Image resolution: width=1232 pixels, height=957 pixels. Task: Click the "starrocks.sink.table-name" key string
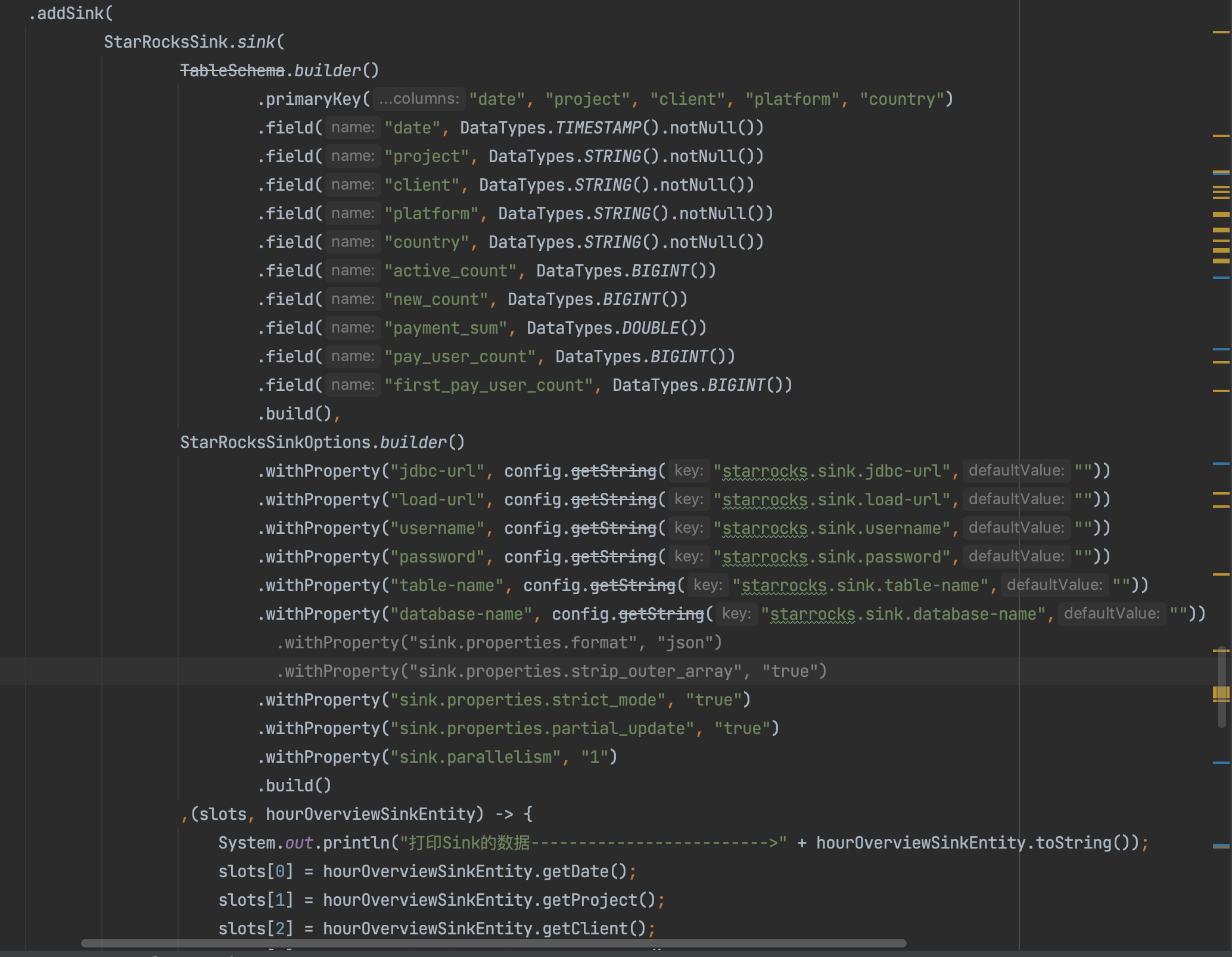860,585
